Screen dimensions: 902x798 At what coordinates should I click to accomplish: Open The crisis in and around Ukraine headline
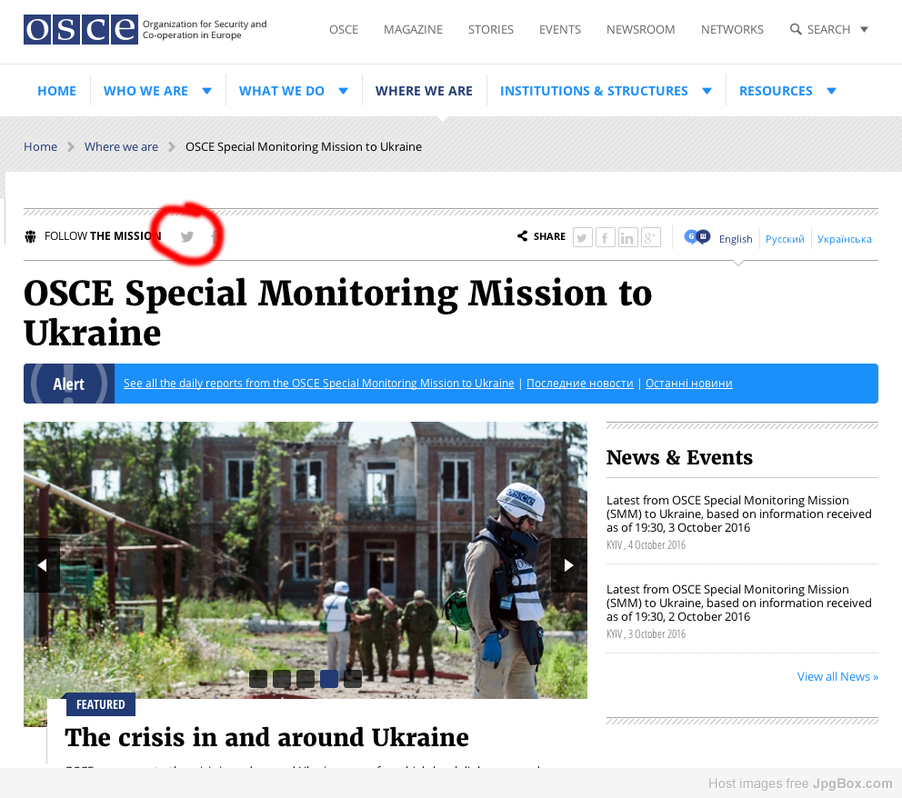click(267, 737)
